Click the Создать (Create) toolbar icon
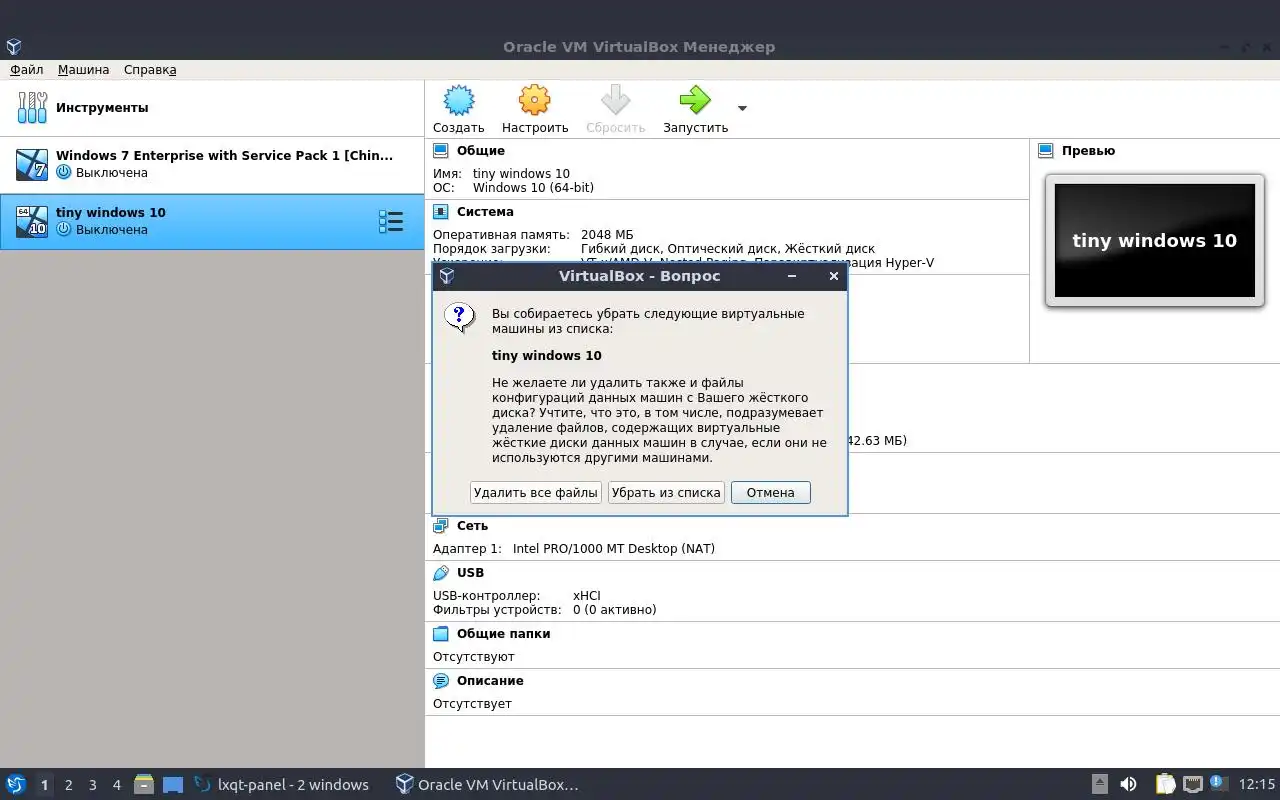 click(x=458, y=100)
